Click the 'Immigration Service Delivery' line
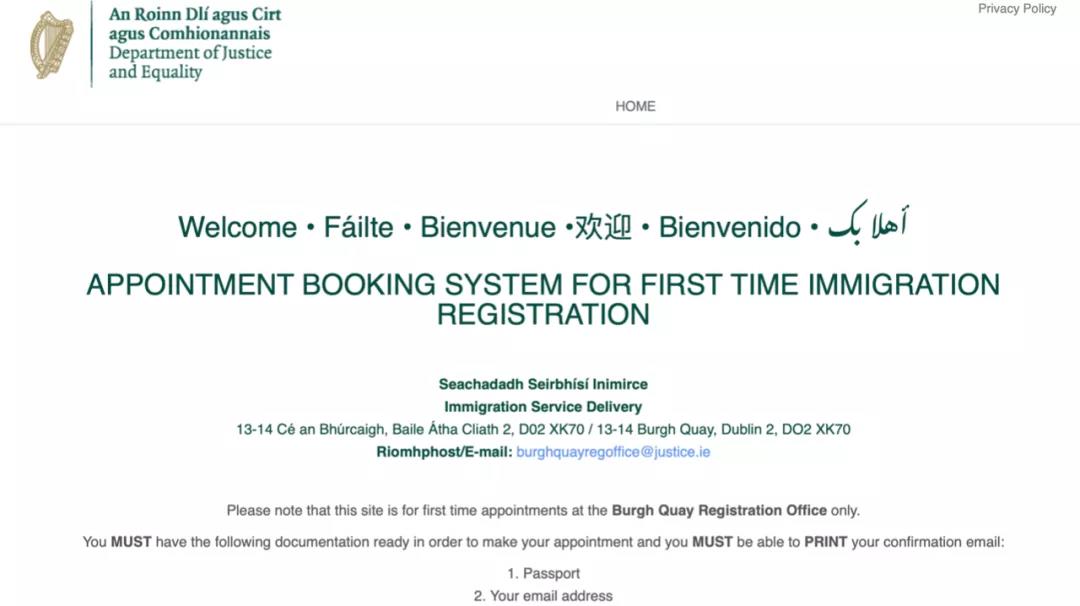The image size is (1080, 606). click(x=543, y=407)
